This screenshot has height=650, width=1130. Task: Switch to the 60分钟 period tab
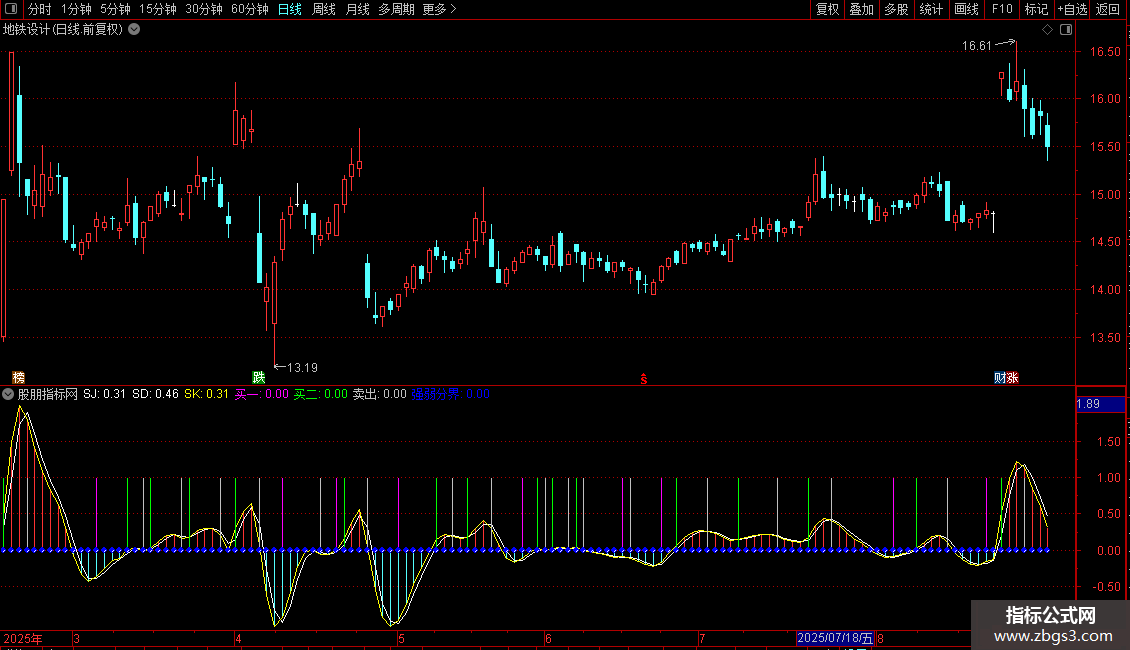tap(249, 9)
